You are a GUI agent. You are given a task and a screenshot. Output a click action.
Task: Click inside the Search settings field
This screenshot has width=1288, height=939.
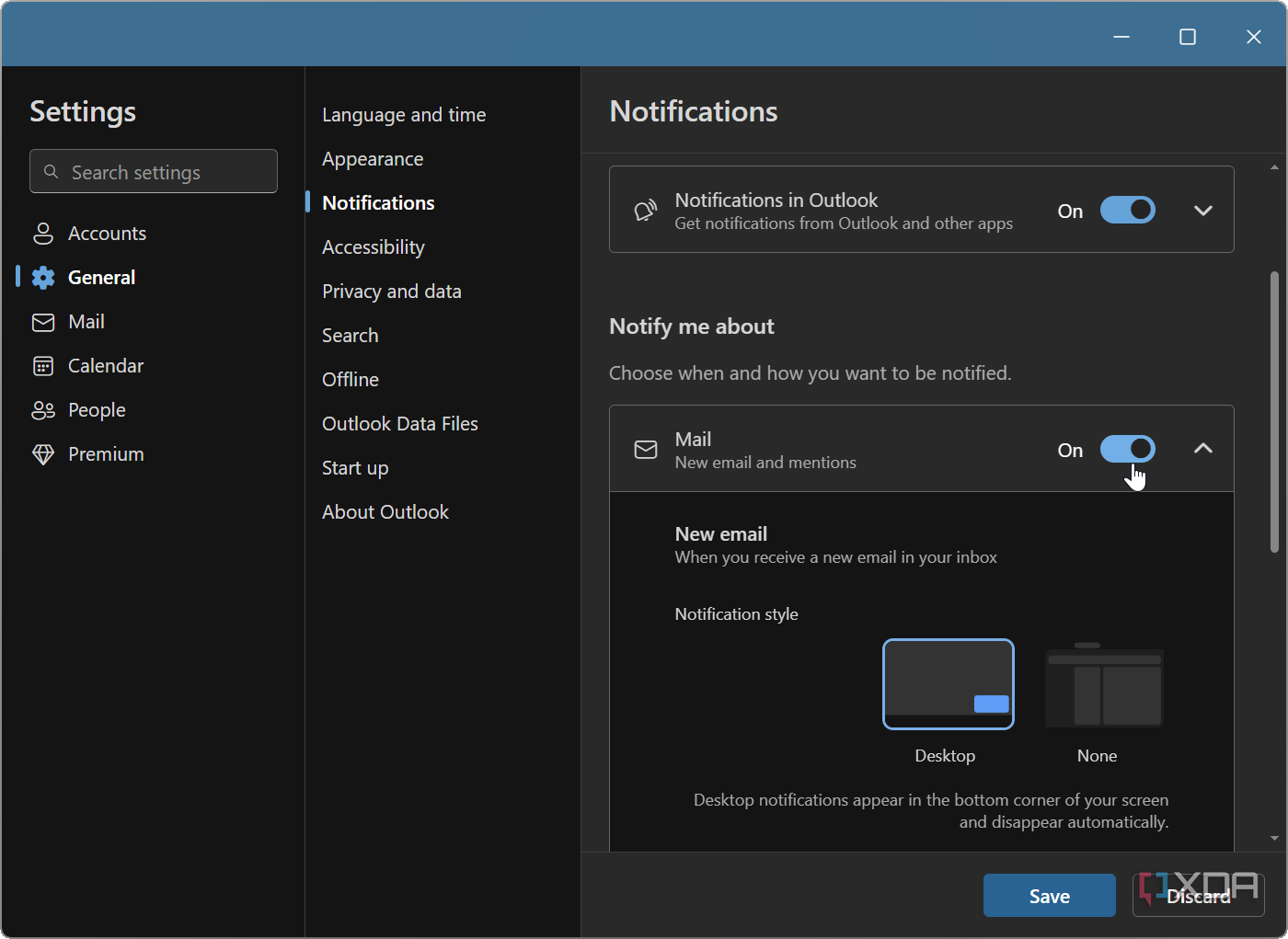point(153,171)
